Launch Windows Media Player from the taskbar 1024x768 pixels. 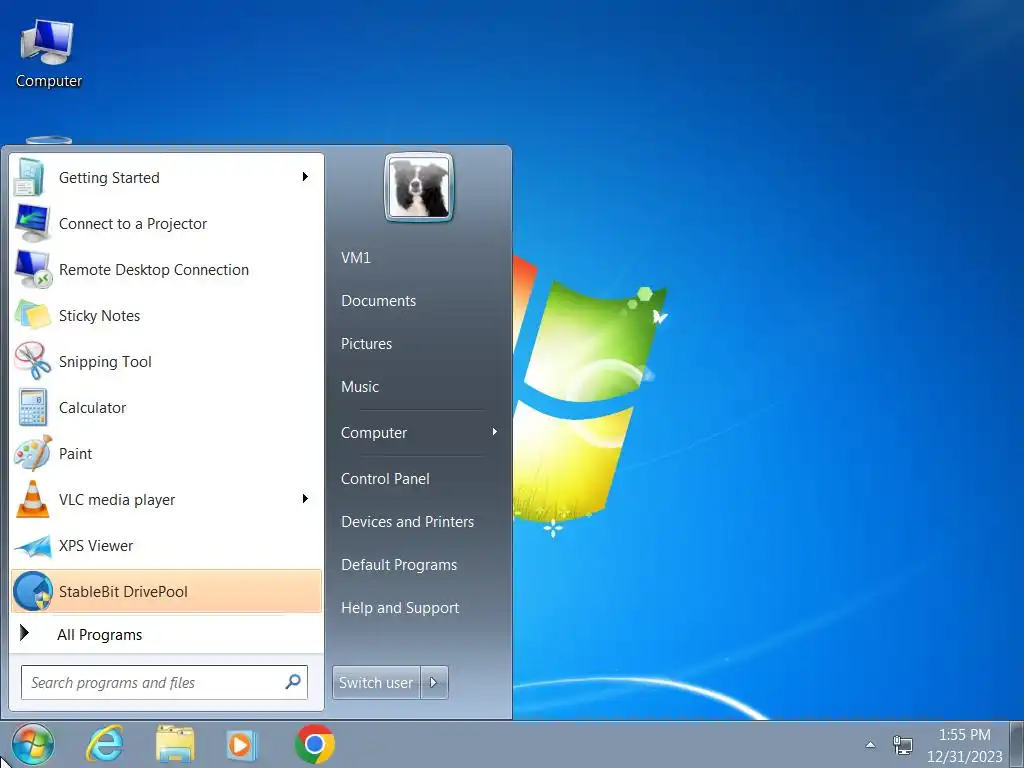pyautogui.click(x=241, y=744)
